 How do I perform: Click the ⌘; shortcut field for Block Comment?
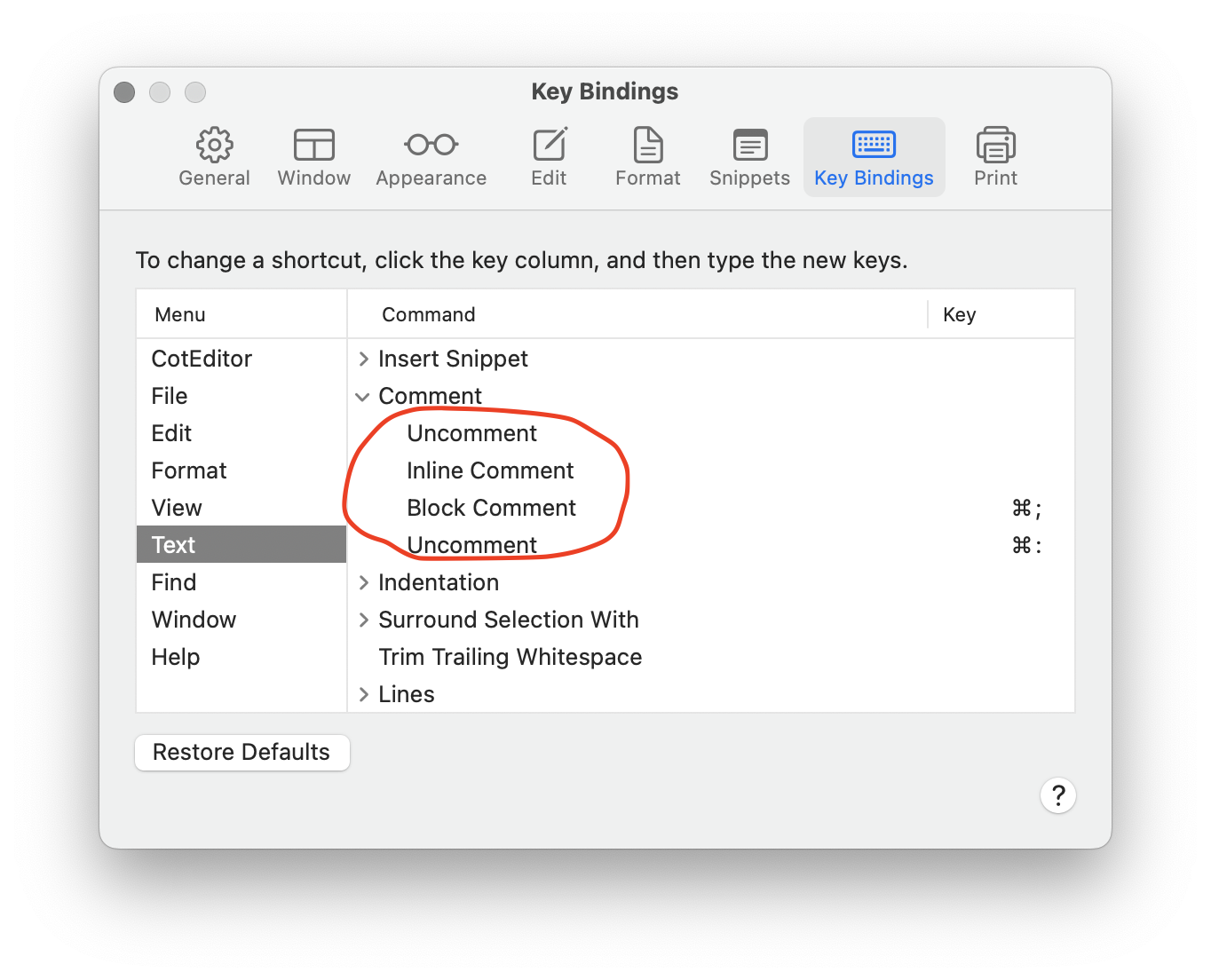coord(1027,508)
